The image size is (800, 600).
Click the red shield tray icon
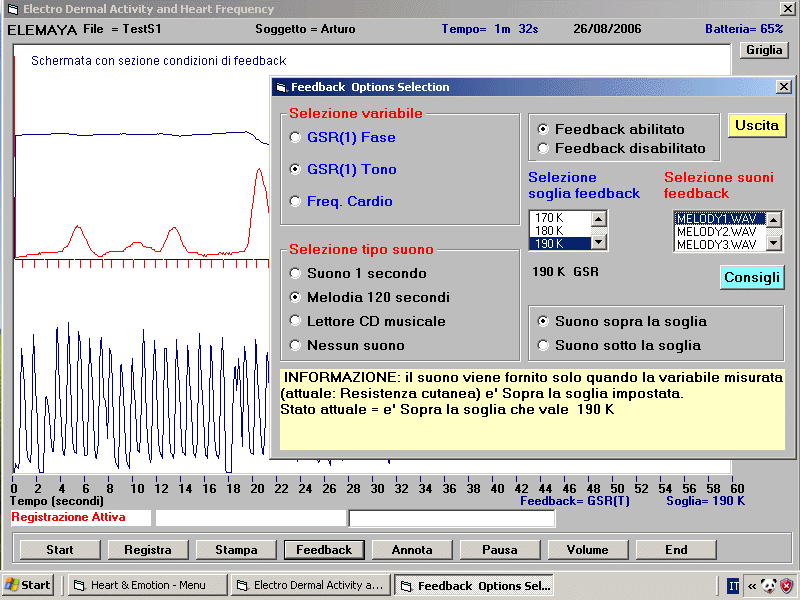click(x=787, y=585)
